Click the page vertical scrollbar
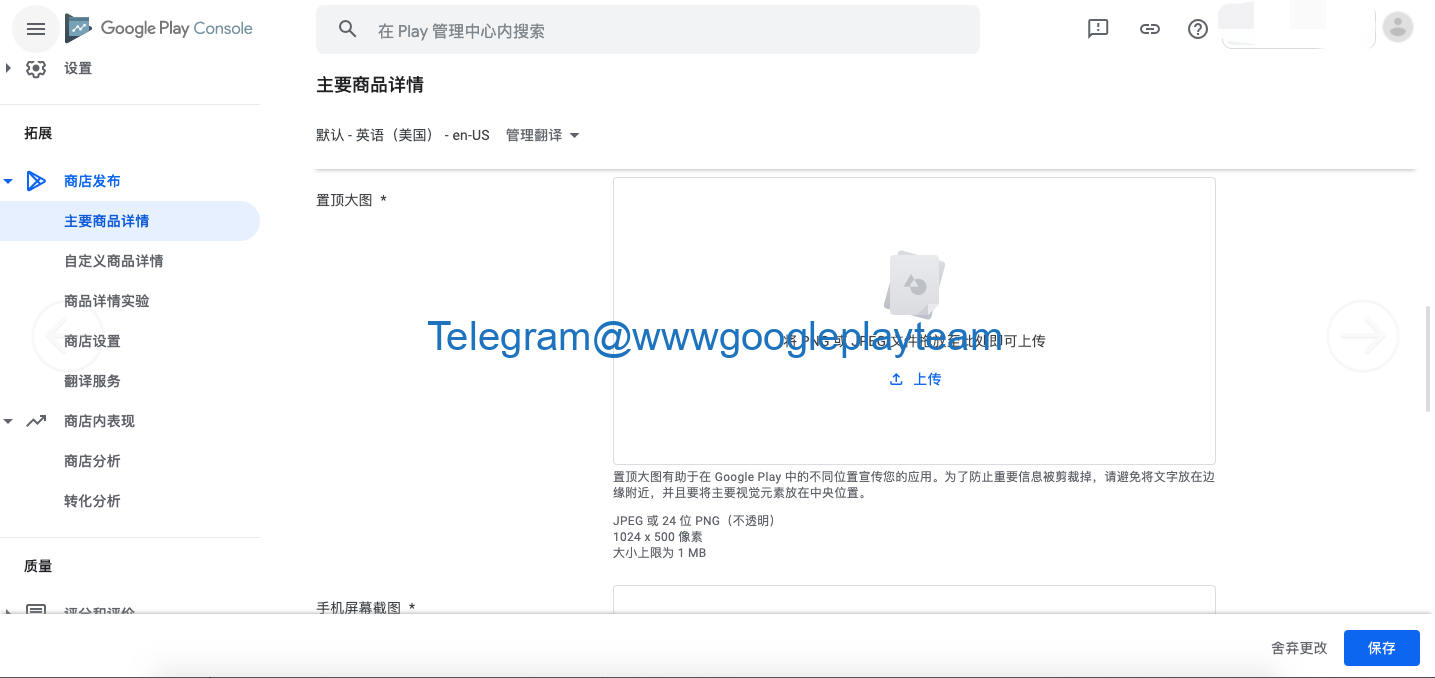 [x=1428, y=360]
